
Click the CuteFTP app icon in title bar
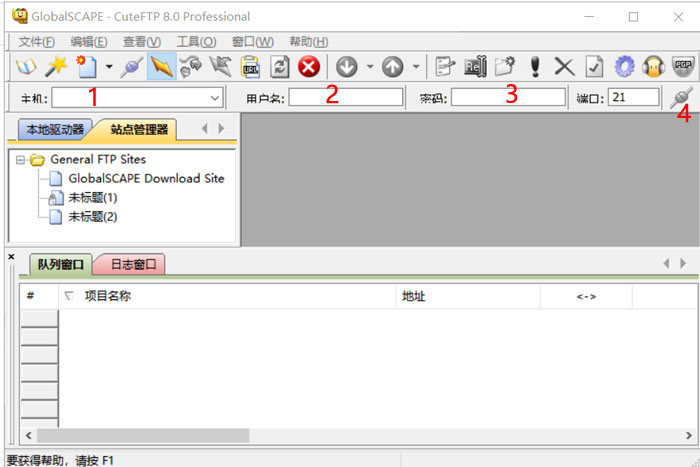[x=20, y=16]
